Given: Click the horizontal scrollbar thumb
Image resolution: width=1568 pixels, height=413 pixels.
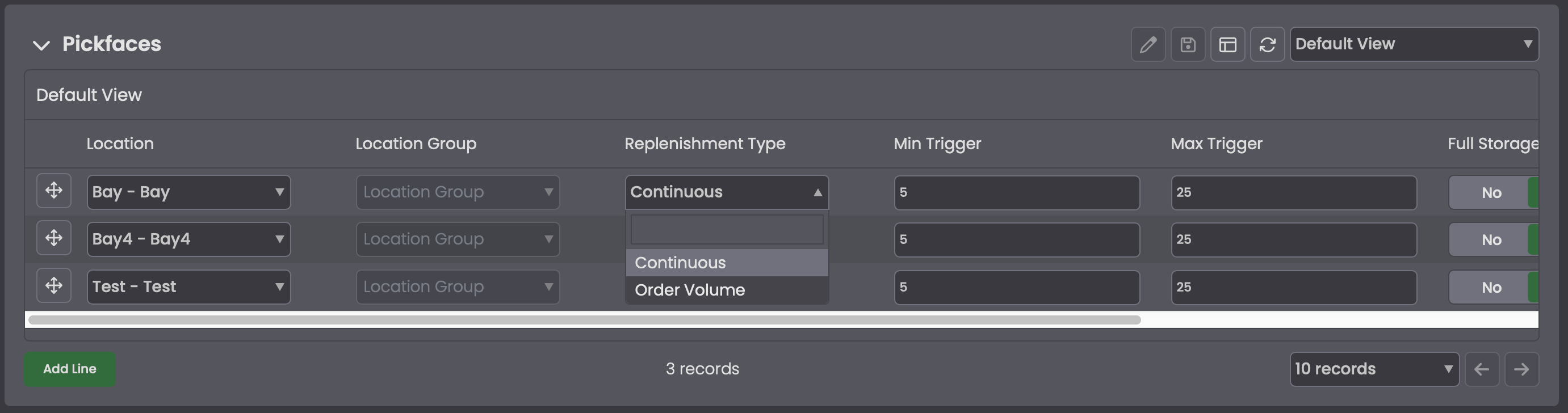Looking at the screenshot, I should [x=584, y=320].
